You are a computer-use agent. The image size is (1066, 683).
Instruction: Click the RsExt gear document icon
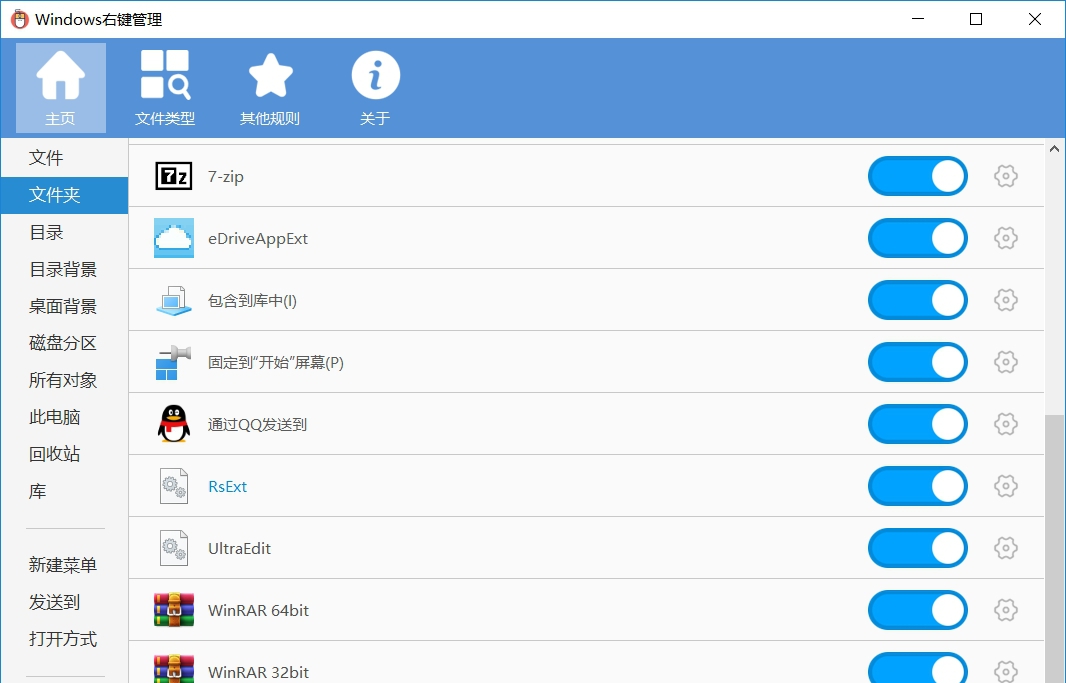coord(174,486)
